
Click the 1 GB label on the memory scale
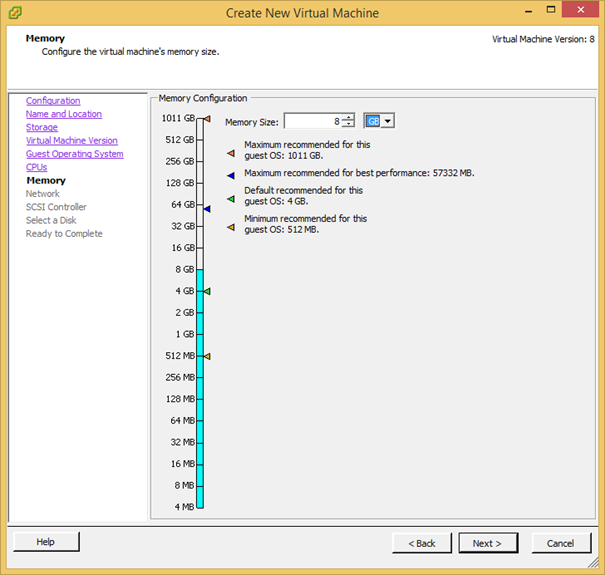[185, 334]
